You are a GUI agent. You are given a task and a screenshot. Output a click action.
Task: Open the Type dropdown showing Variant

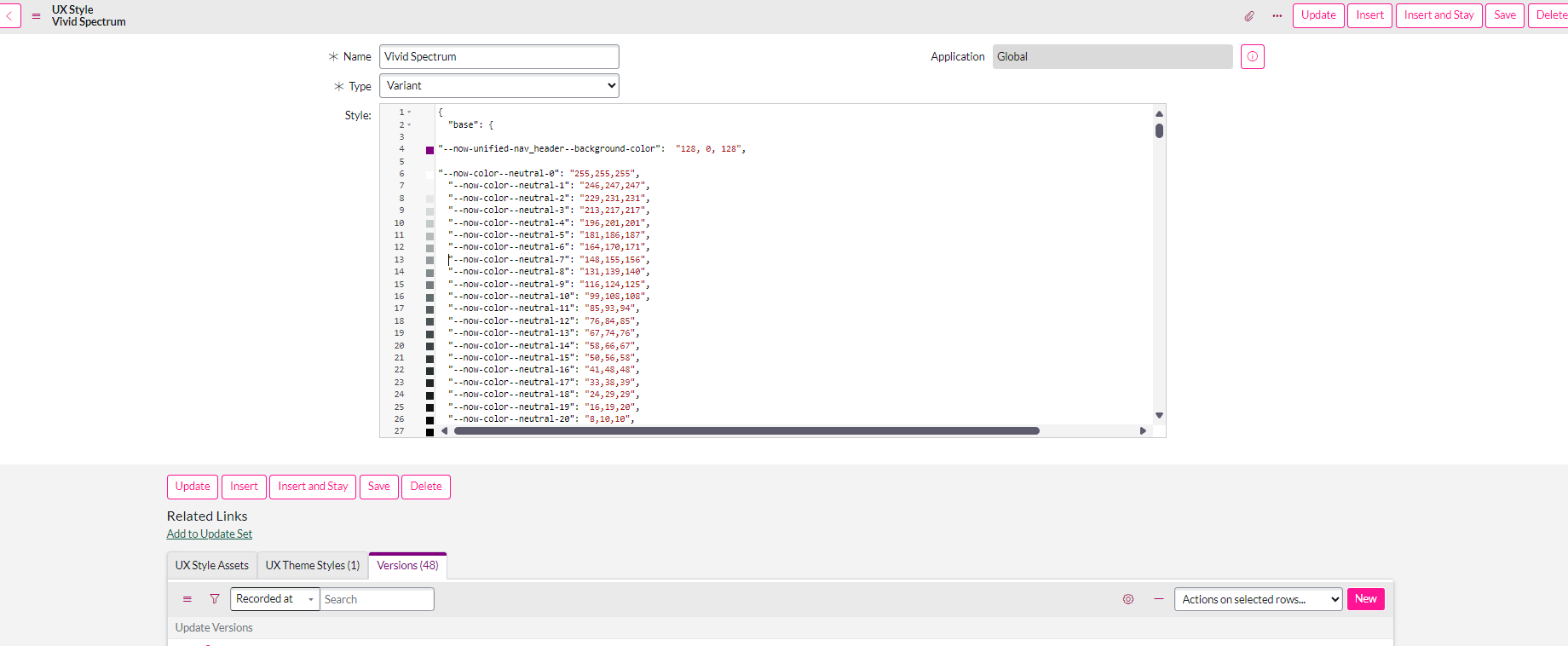click(499, 86)
